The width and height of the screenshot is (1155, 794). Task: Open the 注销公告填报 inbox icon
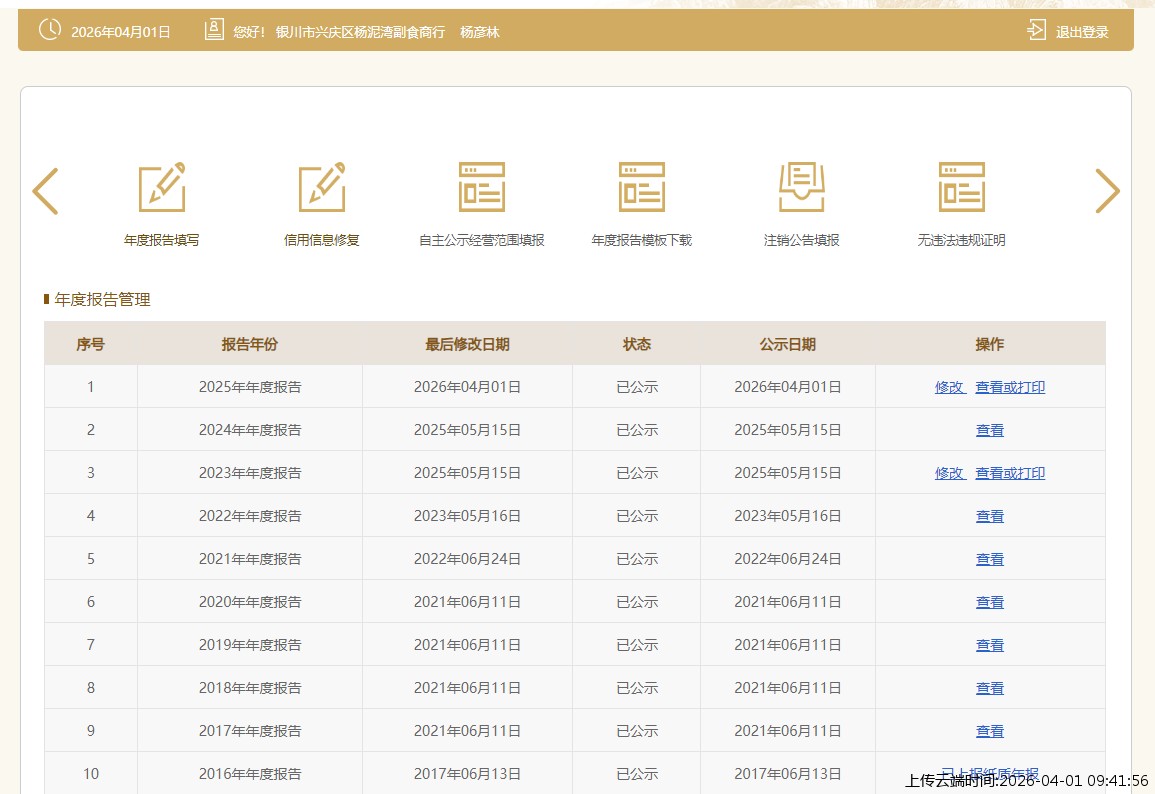pyautogui.click(x=801, y=187)
